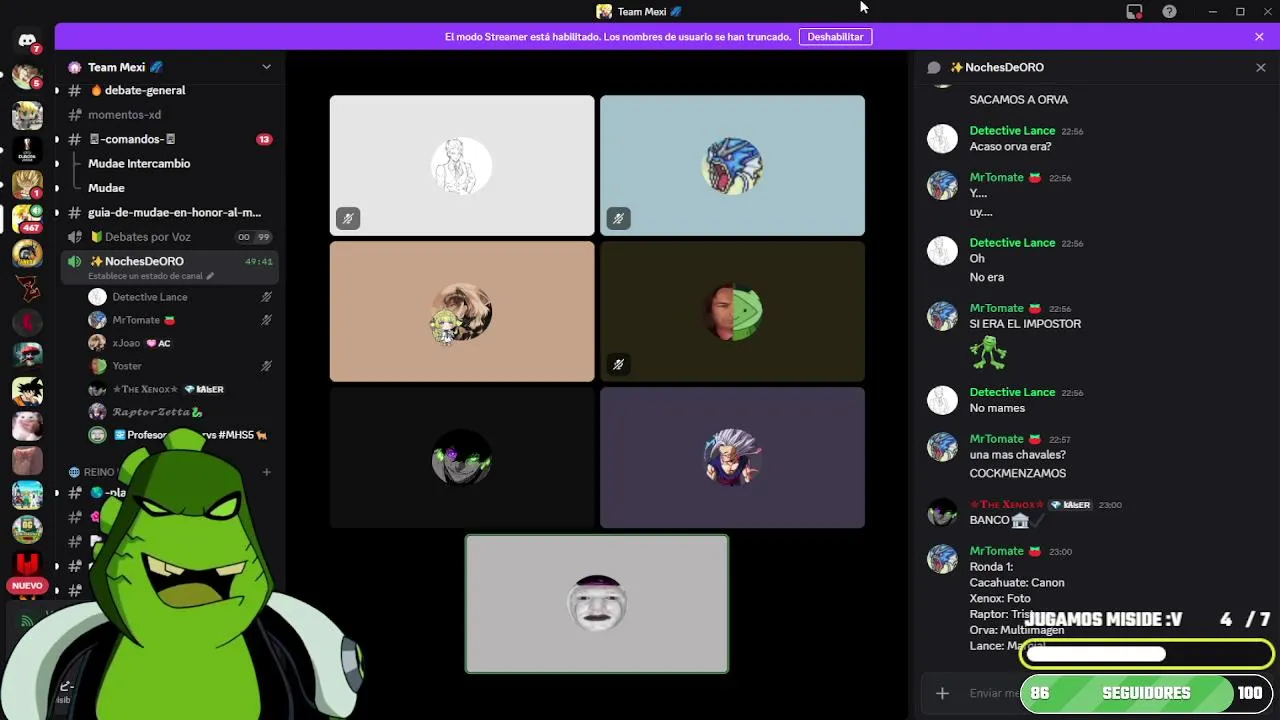
Task: Click message SI ERA EL IMPOSTOR
Action: (1025, 324)
